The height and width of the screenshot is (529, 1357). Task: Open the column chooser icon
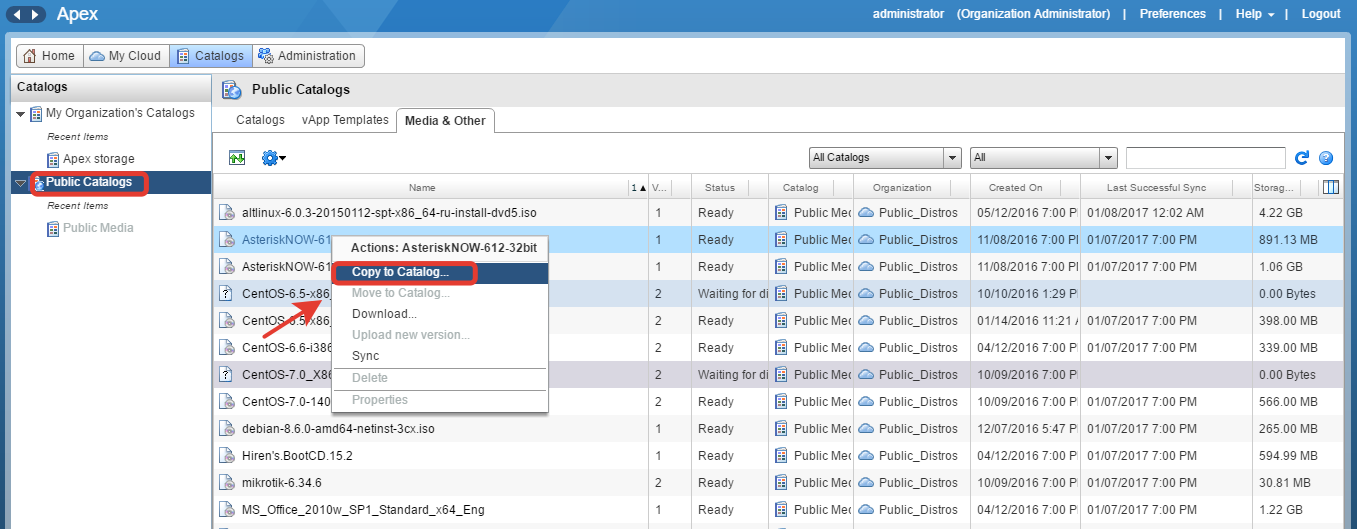1331,187
